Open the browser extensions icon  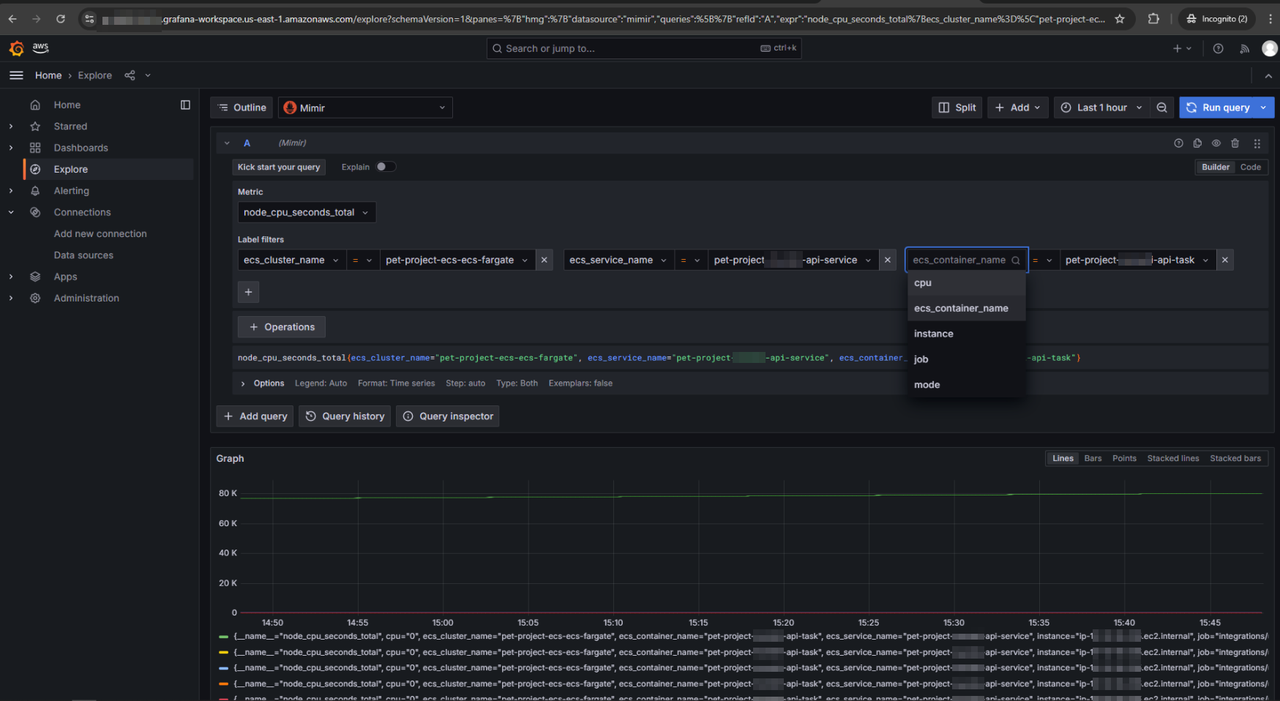coord(1153,18)
